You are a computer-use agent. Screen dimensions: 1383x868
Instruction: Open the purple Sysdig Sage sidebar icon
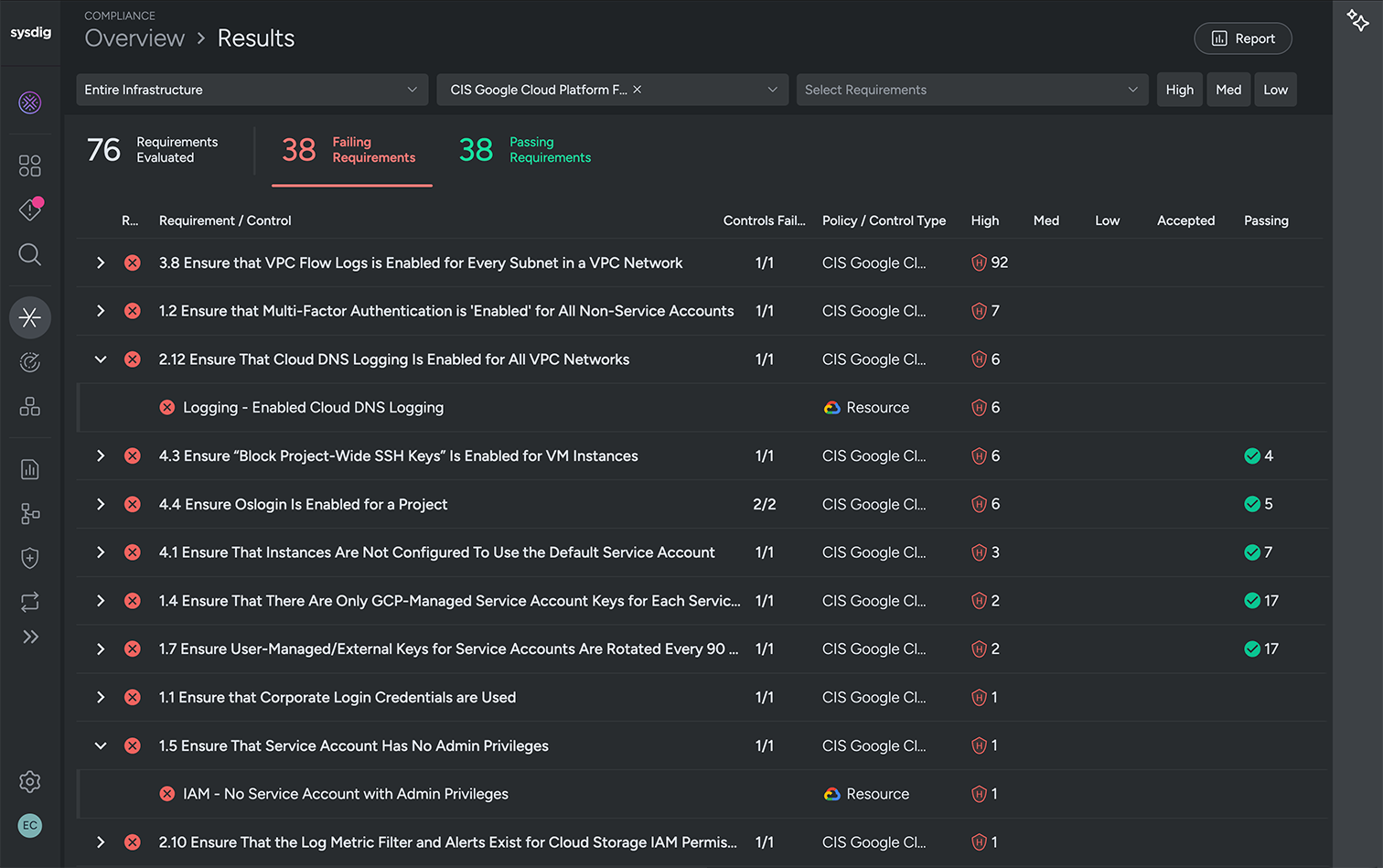click(30, 102)
